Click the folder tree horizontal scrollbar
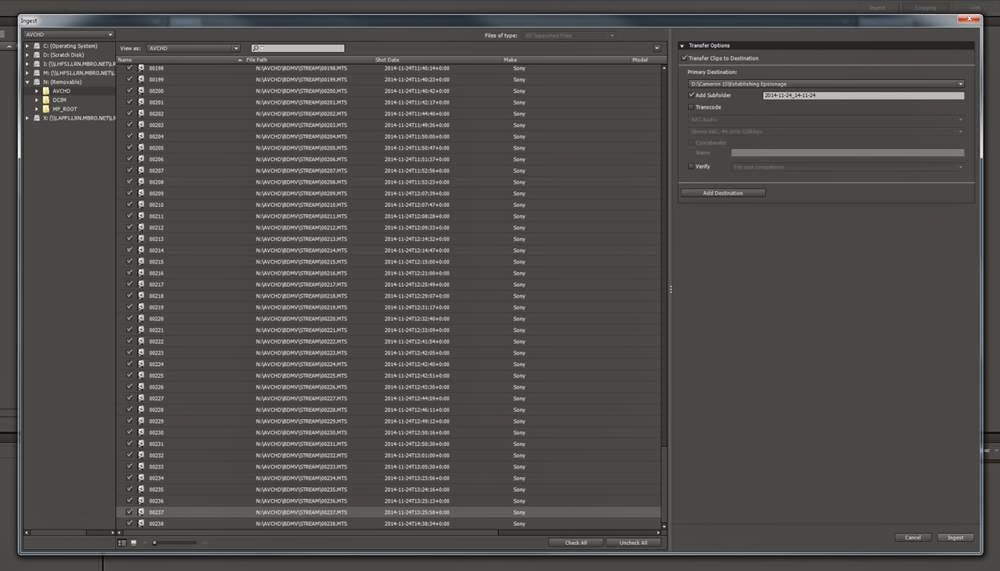 tap(70, 532)
